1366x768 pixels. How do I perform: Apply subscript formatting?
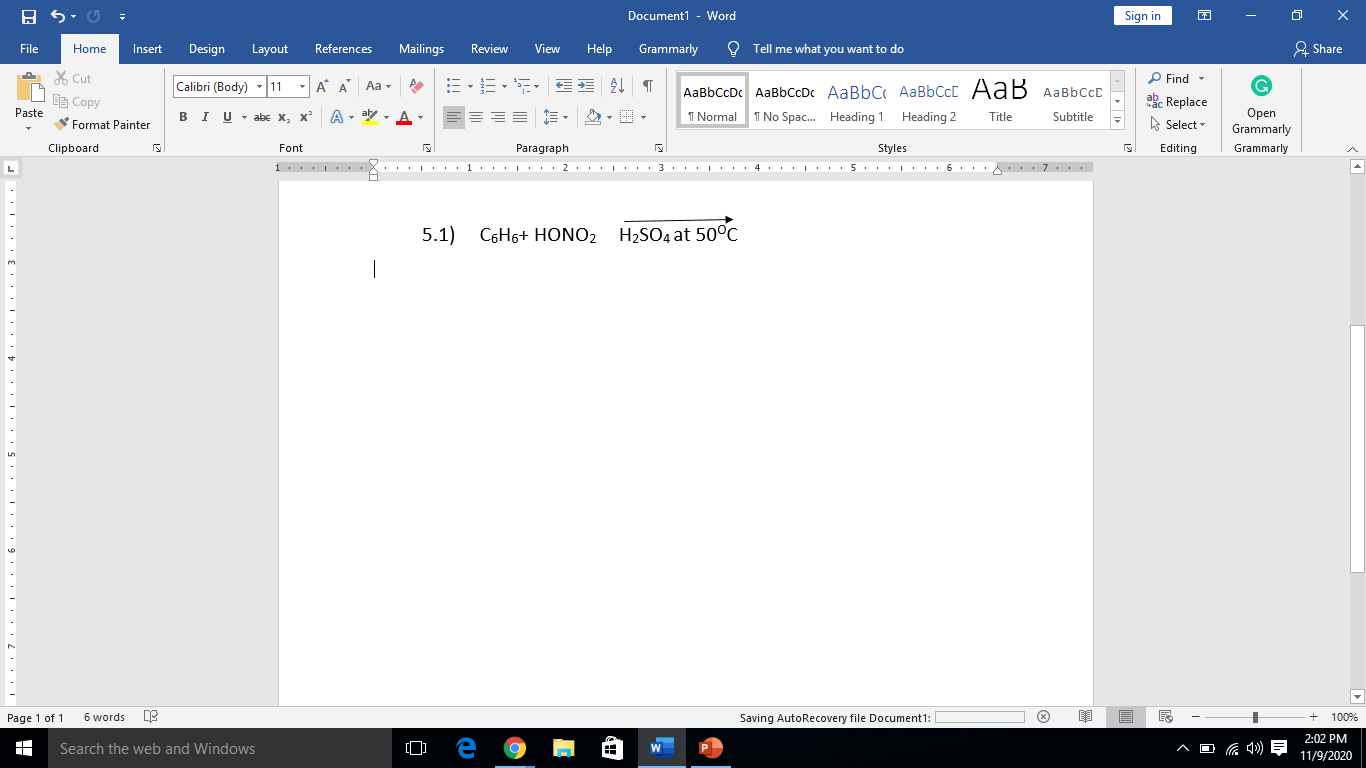coord(282,117)
